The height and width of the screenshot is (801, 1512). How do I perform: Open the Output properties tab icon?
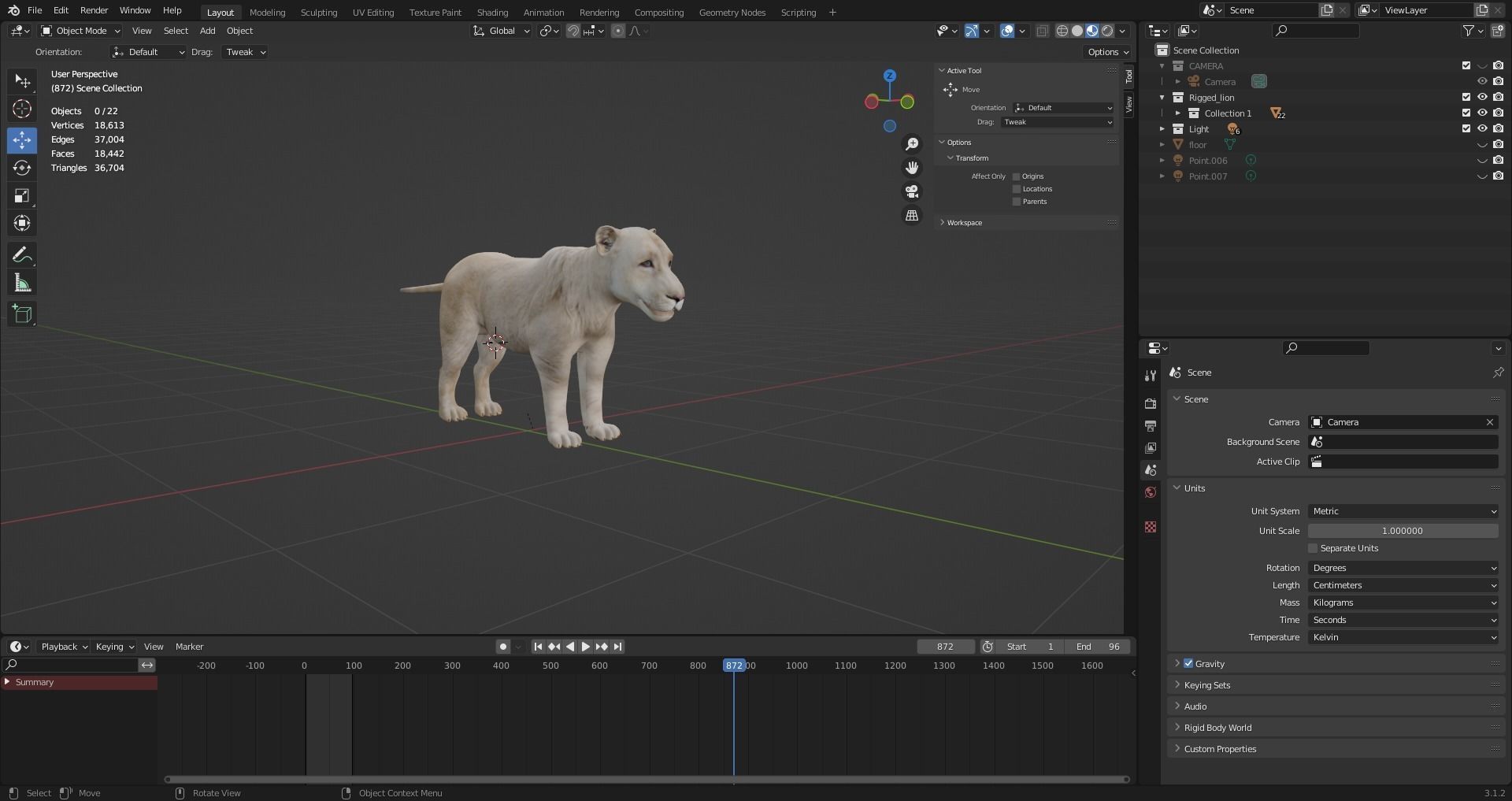click(1151, 425)
